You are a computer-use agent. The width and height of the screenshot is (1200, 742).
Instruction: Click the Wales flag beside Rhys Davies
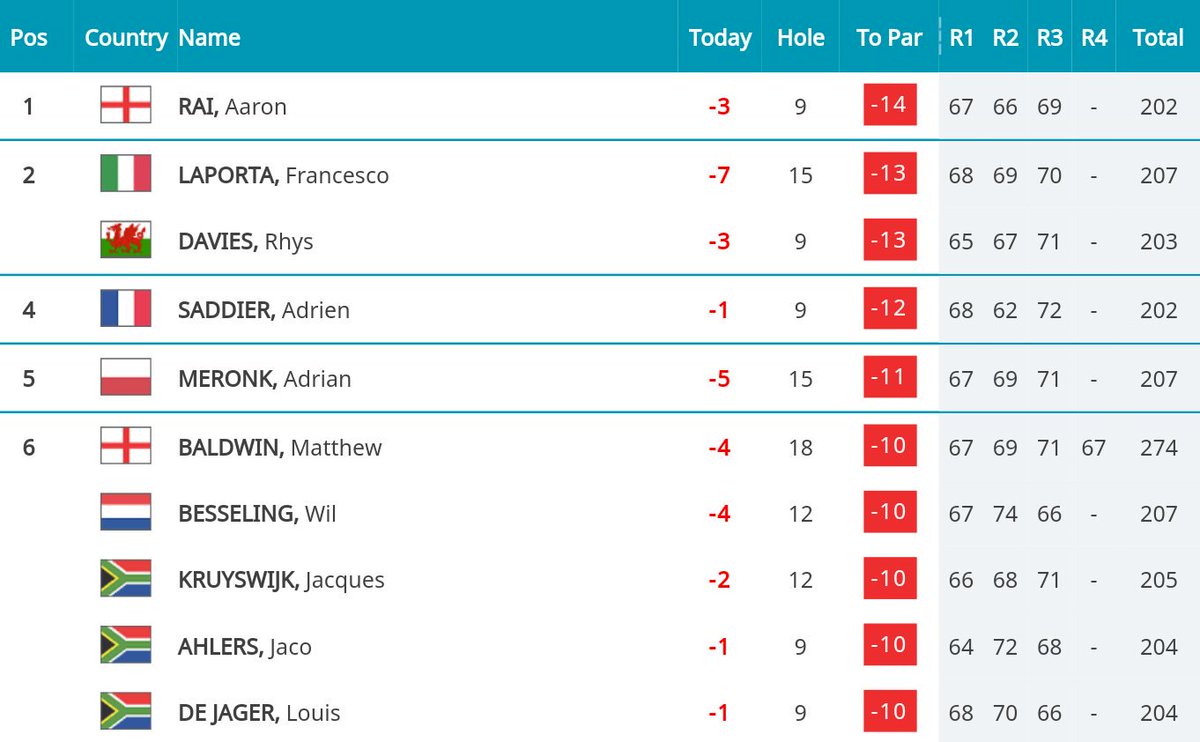click(126, 240)
